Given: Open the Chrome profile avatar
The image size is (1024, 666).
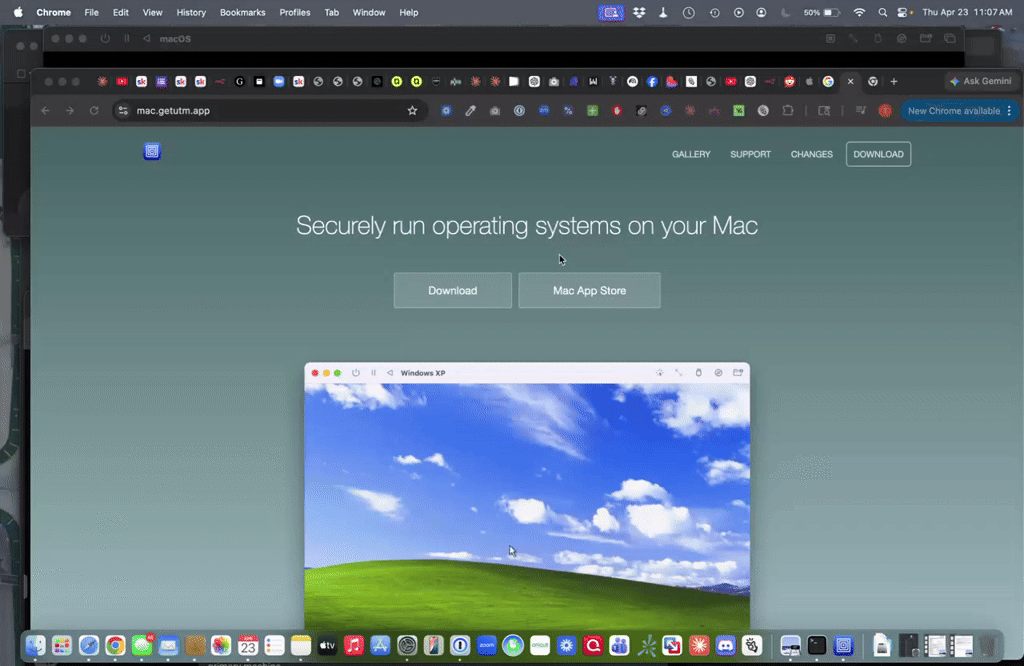Looking at the screenshot, I should (x=885, y=110).
